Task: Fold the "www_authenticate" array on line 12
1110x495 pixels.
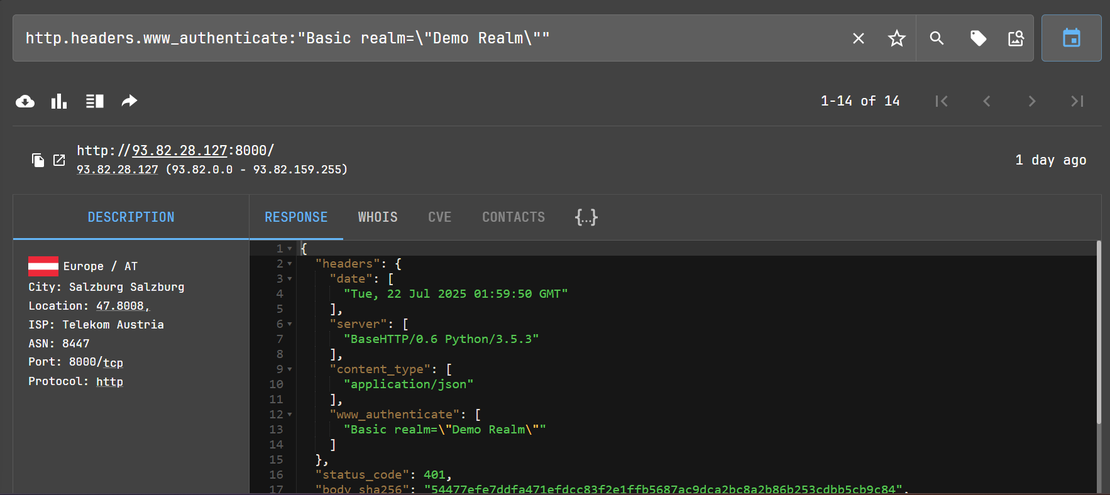Action: (x=290, y=414)
